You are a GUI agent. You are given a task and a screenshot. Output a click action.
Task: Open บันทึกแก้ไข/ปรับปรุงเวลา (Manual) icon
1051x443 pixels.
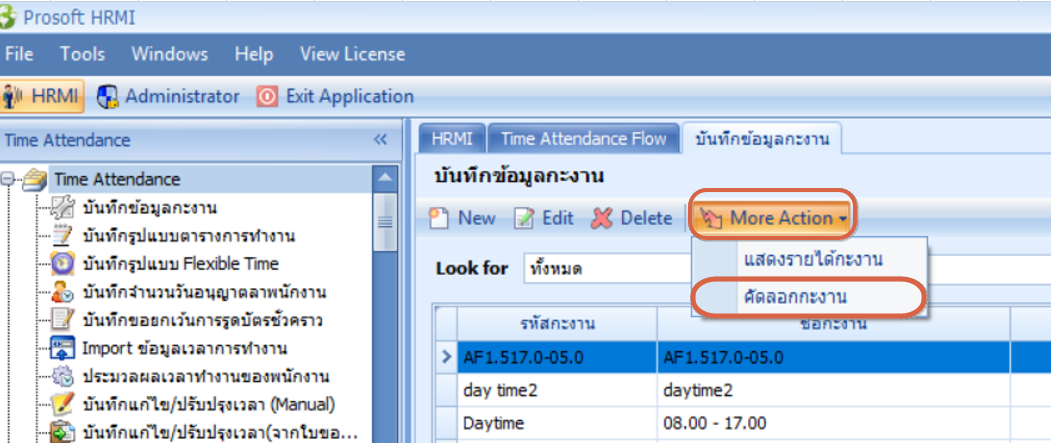[63, 405]
